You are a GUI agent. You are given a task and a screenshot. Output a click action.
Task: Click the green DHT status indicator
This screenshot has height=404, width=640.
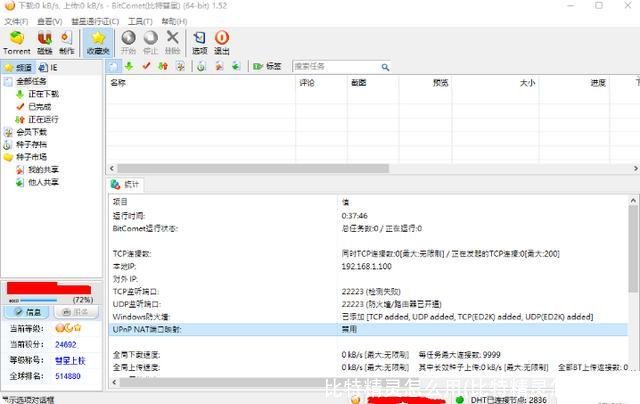pos(460,400)
